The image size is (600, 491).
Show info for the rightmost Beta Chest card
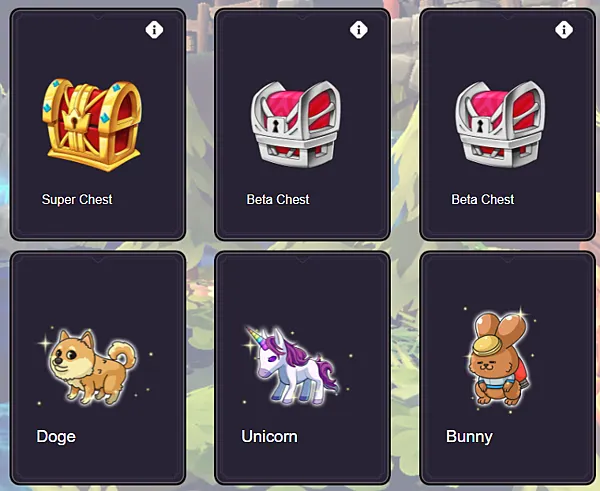[564, 29]
